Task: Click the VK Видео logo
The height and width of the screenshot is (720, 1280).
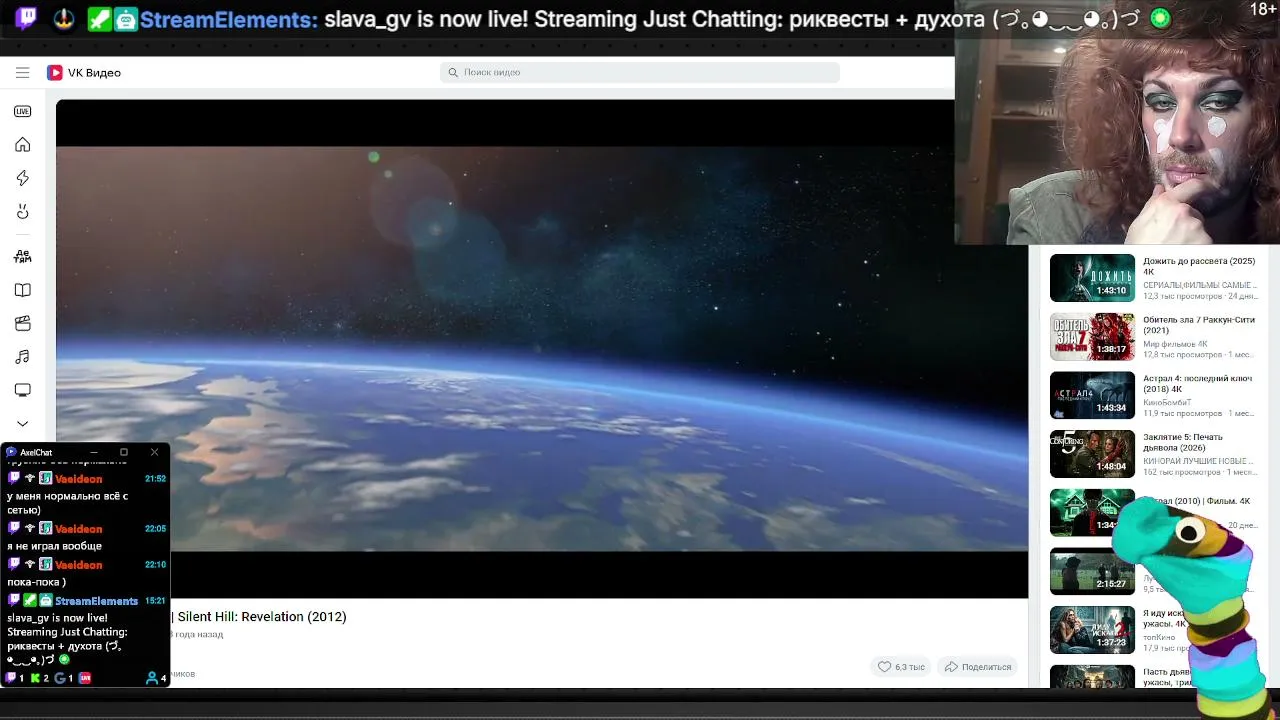Action: click(84, 72)
